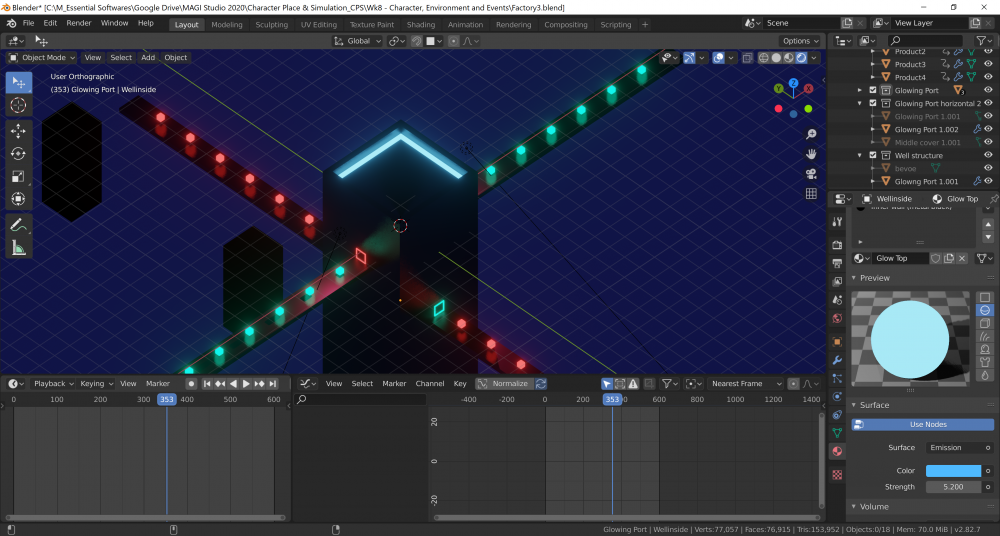
Task: Activate the Select Box tool
Action: point(18,83)
